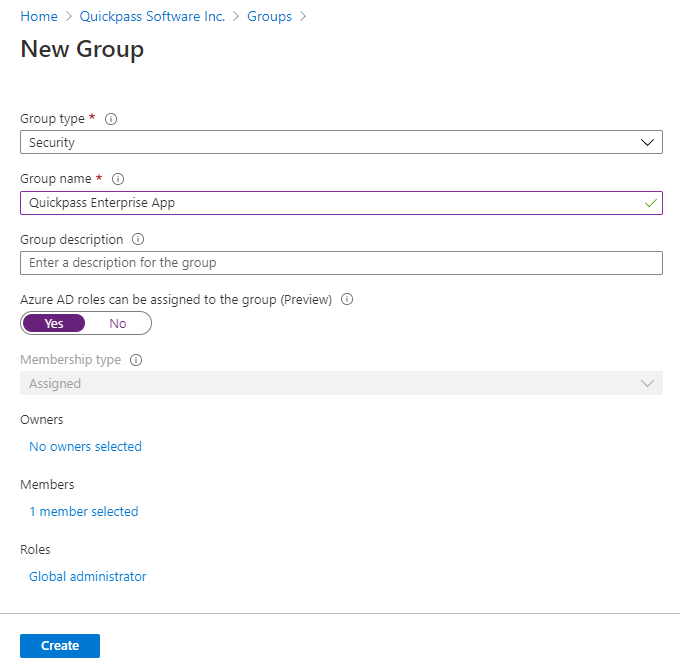
Task: Open the Group type Security dropdown
Action: 341,142
